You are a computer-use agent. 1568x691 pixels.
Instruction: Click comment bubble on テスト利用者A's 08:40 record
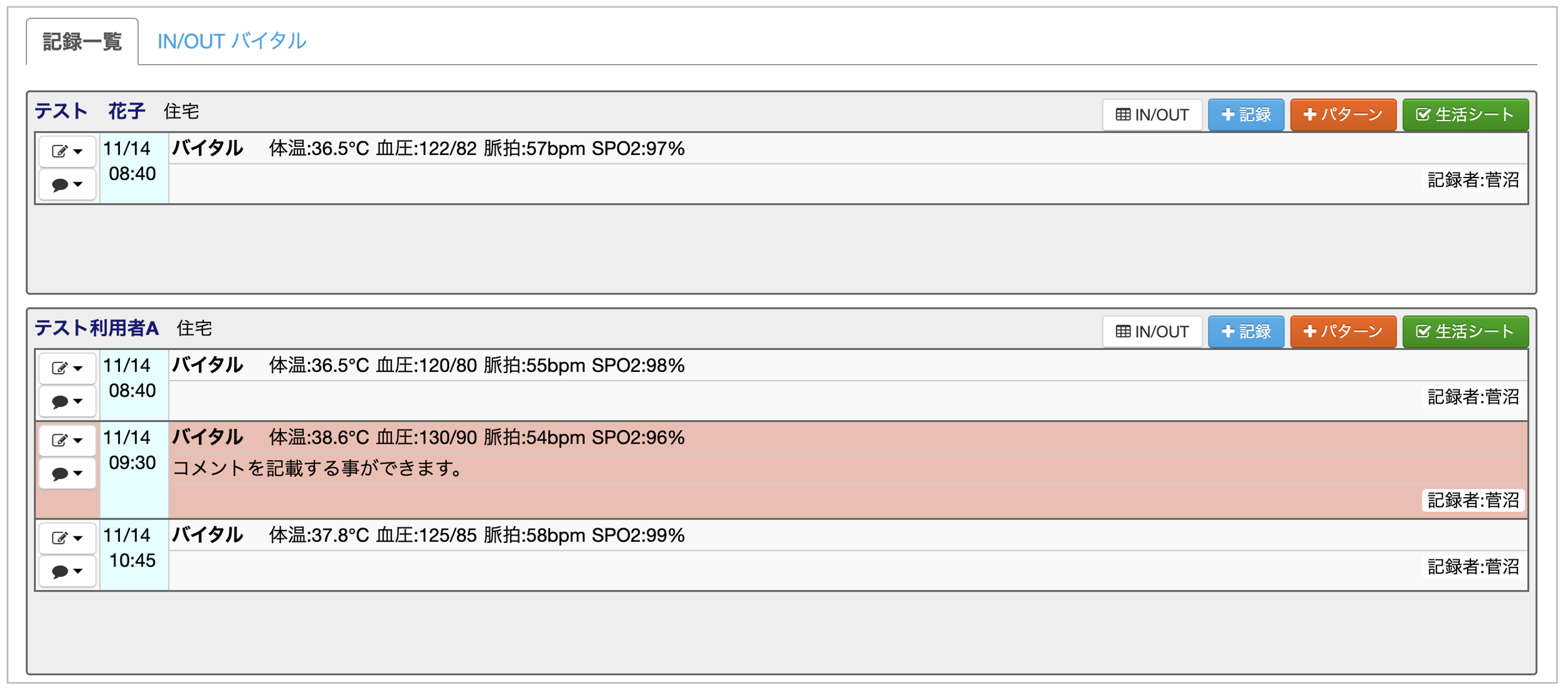pos(67,401)
